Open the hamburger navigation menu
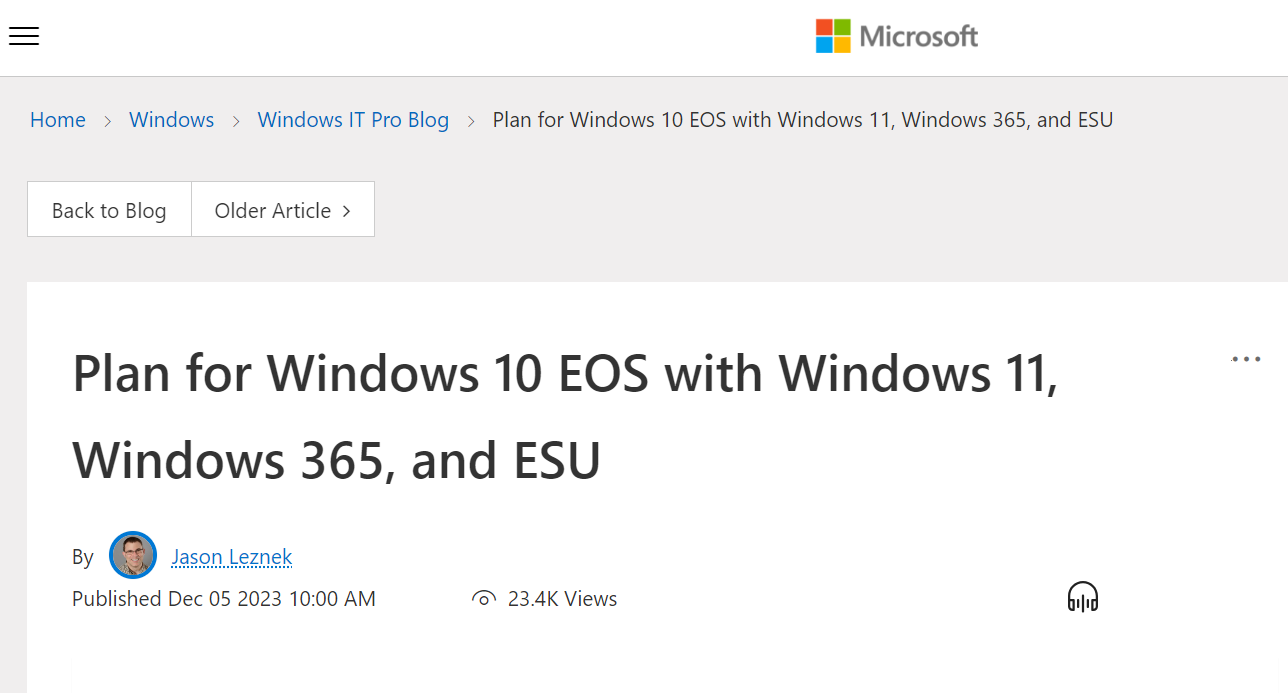The width and height of the screenshot is (1288, 693). click(x=23, y=36)
